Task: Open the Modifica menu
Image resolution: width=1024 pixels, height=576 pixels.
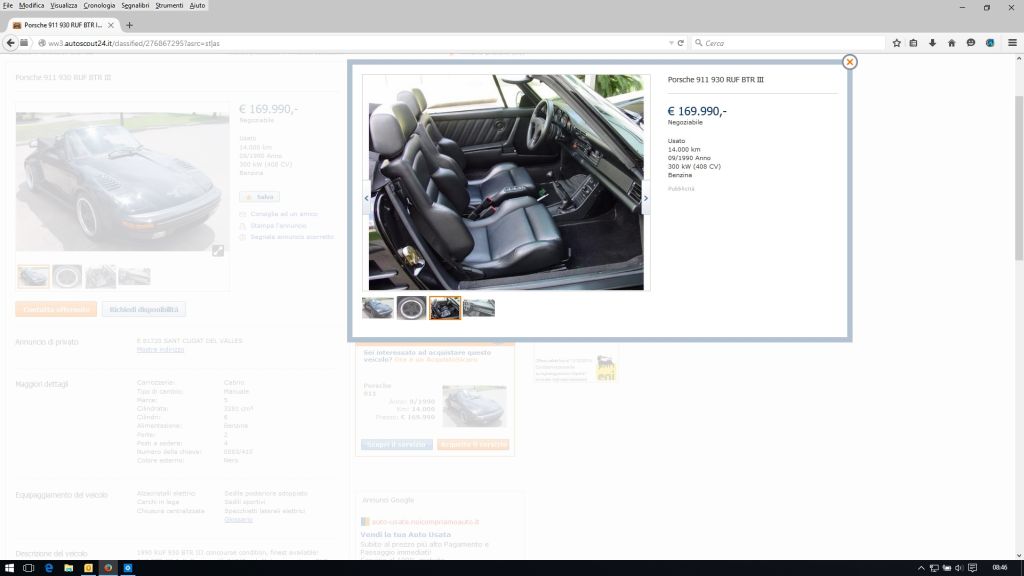Action: [31, 5]
